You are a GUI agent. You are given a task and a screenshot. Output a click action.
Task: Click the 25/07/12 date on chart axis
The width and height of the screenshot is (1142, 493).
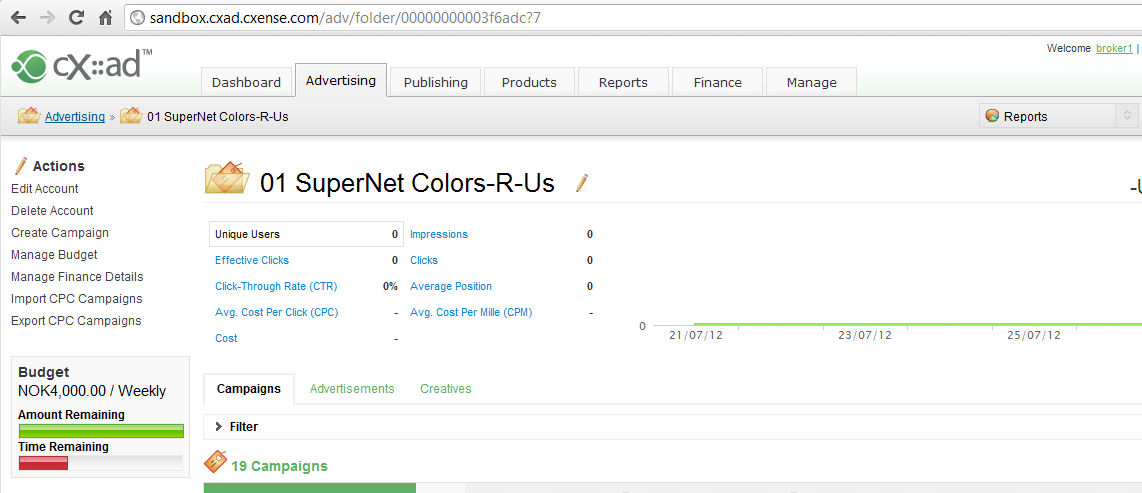point(1033,336)
